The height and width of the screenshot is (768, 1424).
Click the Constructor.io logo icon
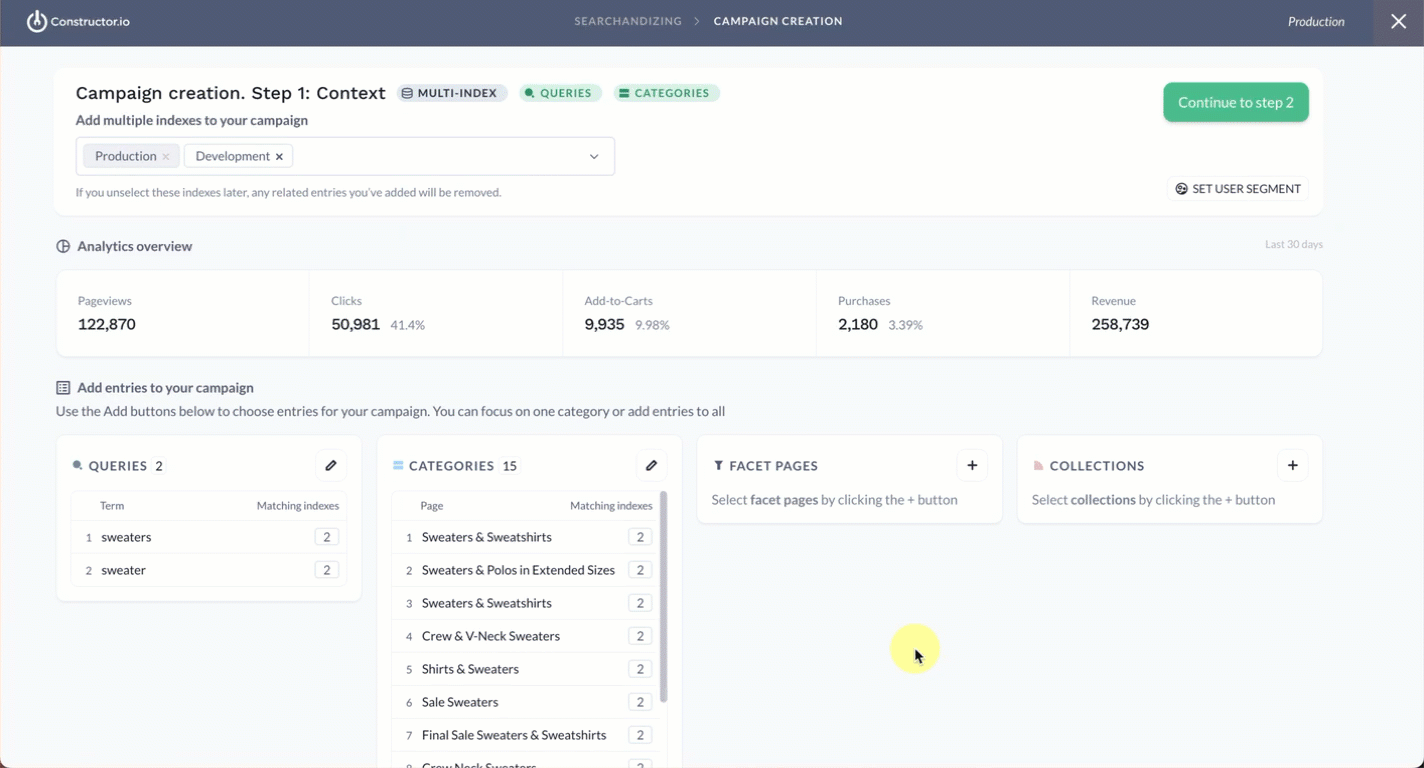pos(37,21)
